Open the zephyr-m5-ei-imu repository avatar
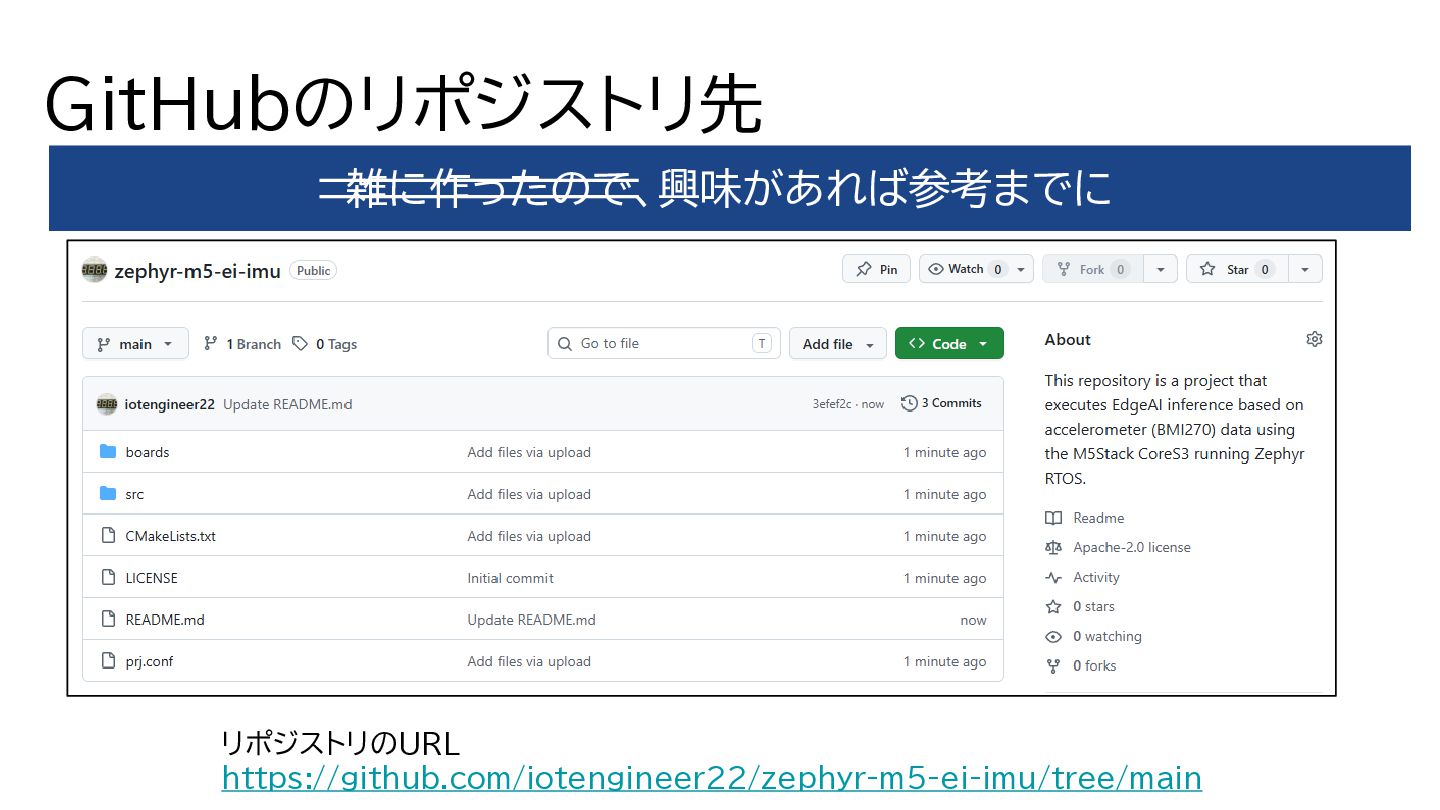 point(94,270)
